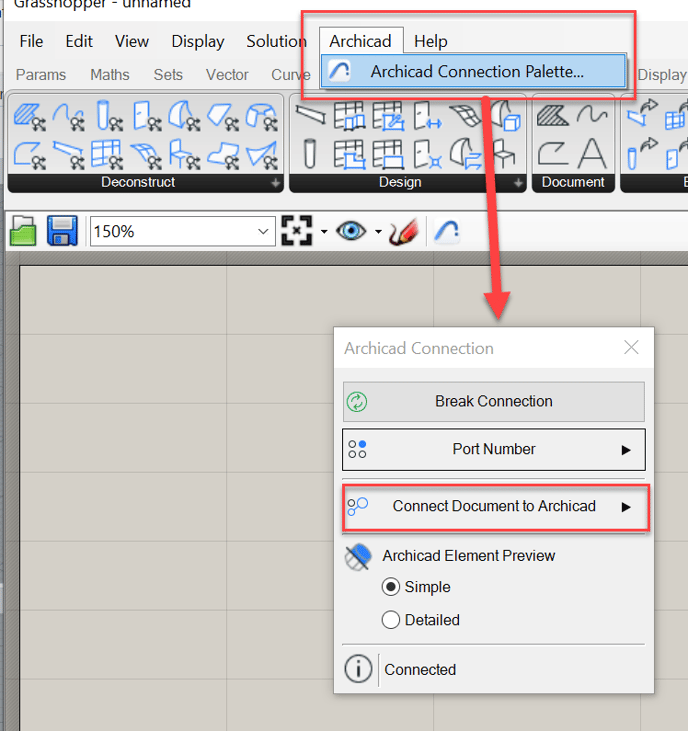688x731 pixels.
Task: Select the Deconstruct Column cylinder component
Action: click(x=109, y=116)
